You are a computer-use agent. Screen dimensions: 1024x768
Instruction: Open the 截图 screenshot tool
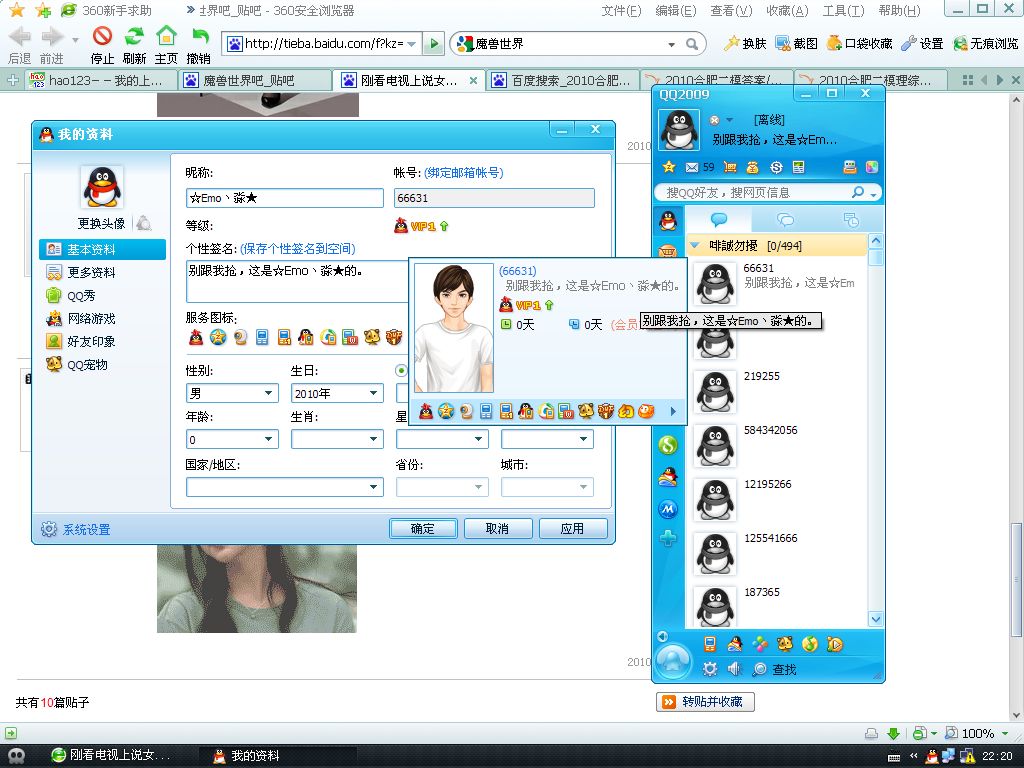(x=797, y=44)
